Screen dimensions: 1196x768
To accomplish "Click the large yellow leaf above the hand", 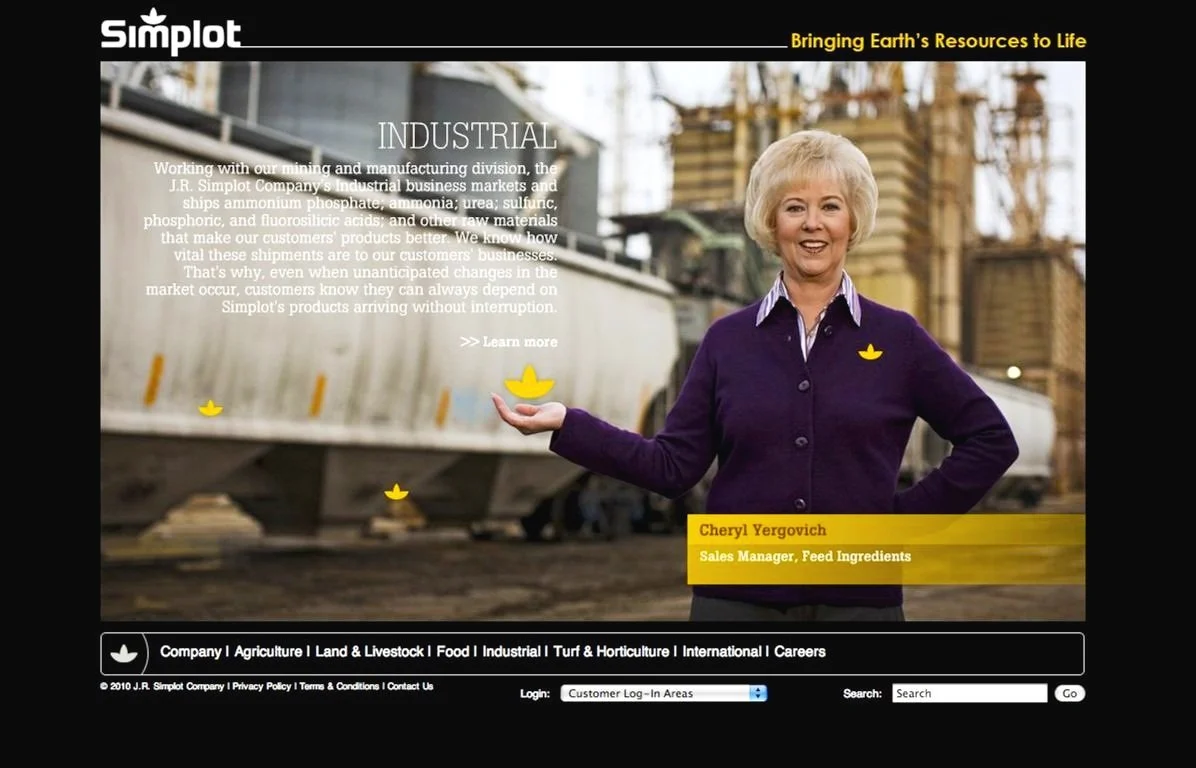I will 529,383.
